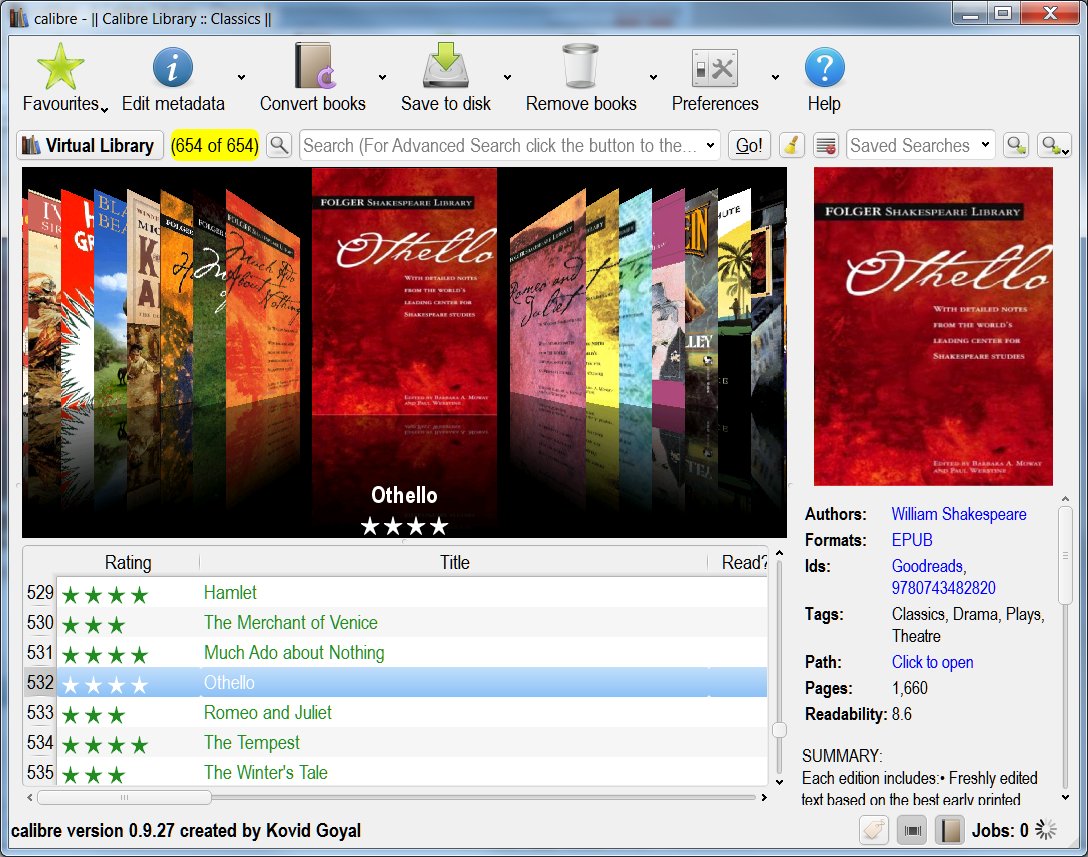This screenshot has width=1088, height=857.
Task: Click the Jobs spinner icon
Action: 1046,829
